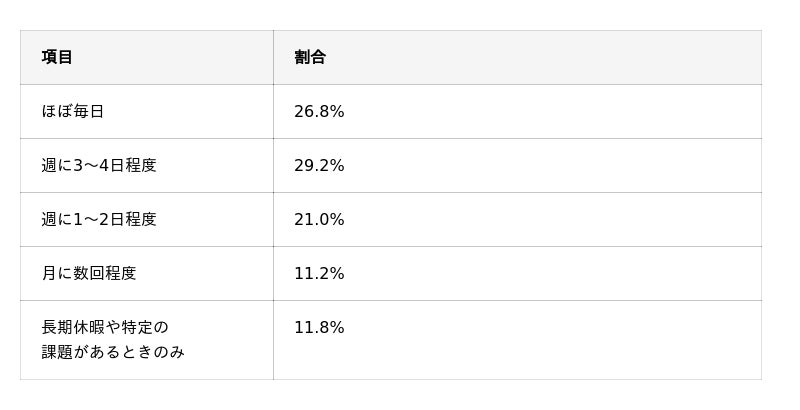
Task: Click the word 休暇 in last row
Action: [x=89, y=327]
